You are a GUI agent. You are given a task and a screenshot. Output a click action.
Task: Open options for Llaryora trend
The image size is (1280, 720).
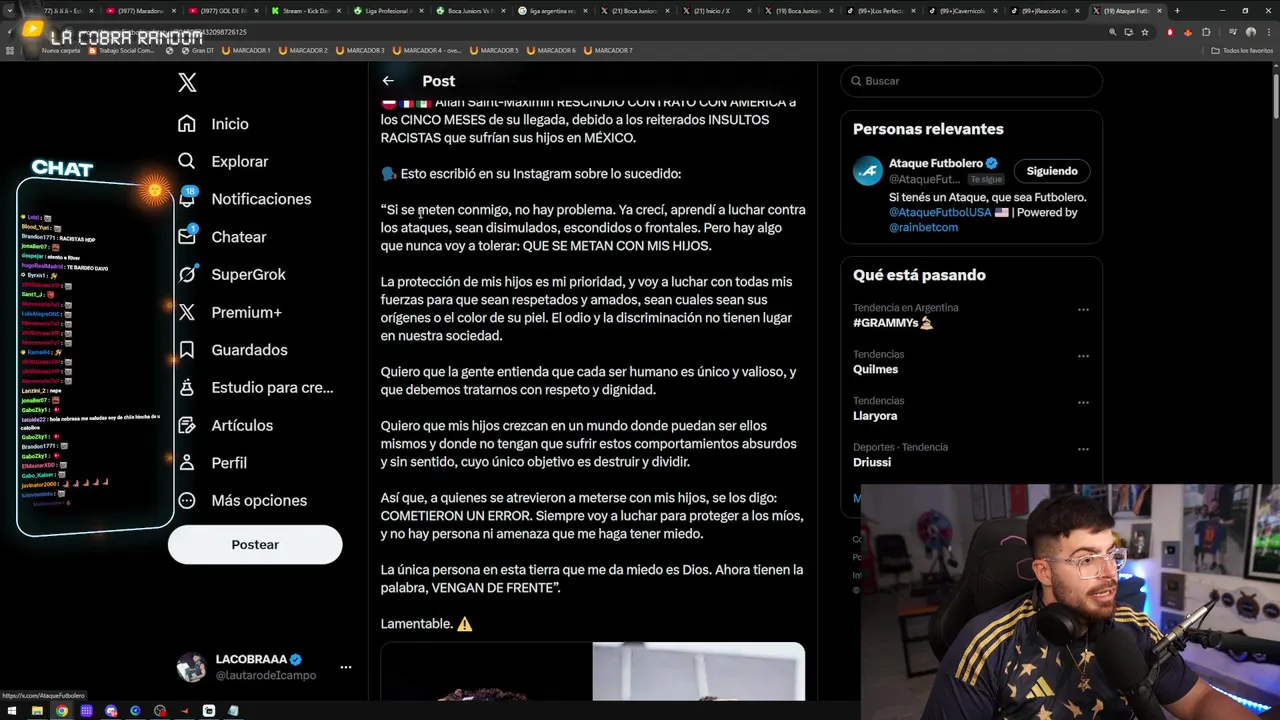pyautogui.click(x=1083, y=403)
